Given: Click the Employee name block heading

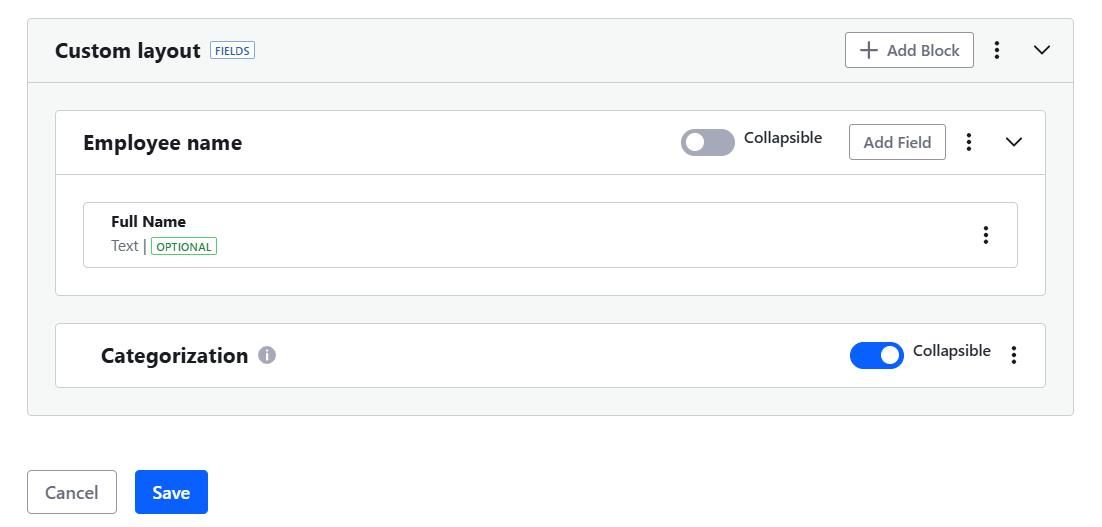Looking at the screenshot, I should tap(162, 143).
